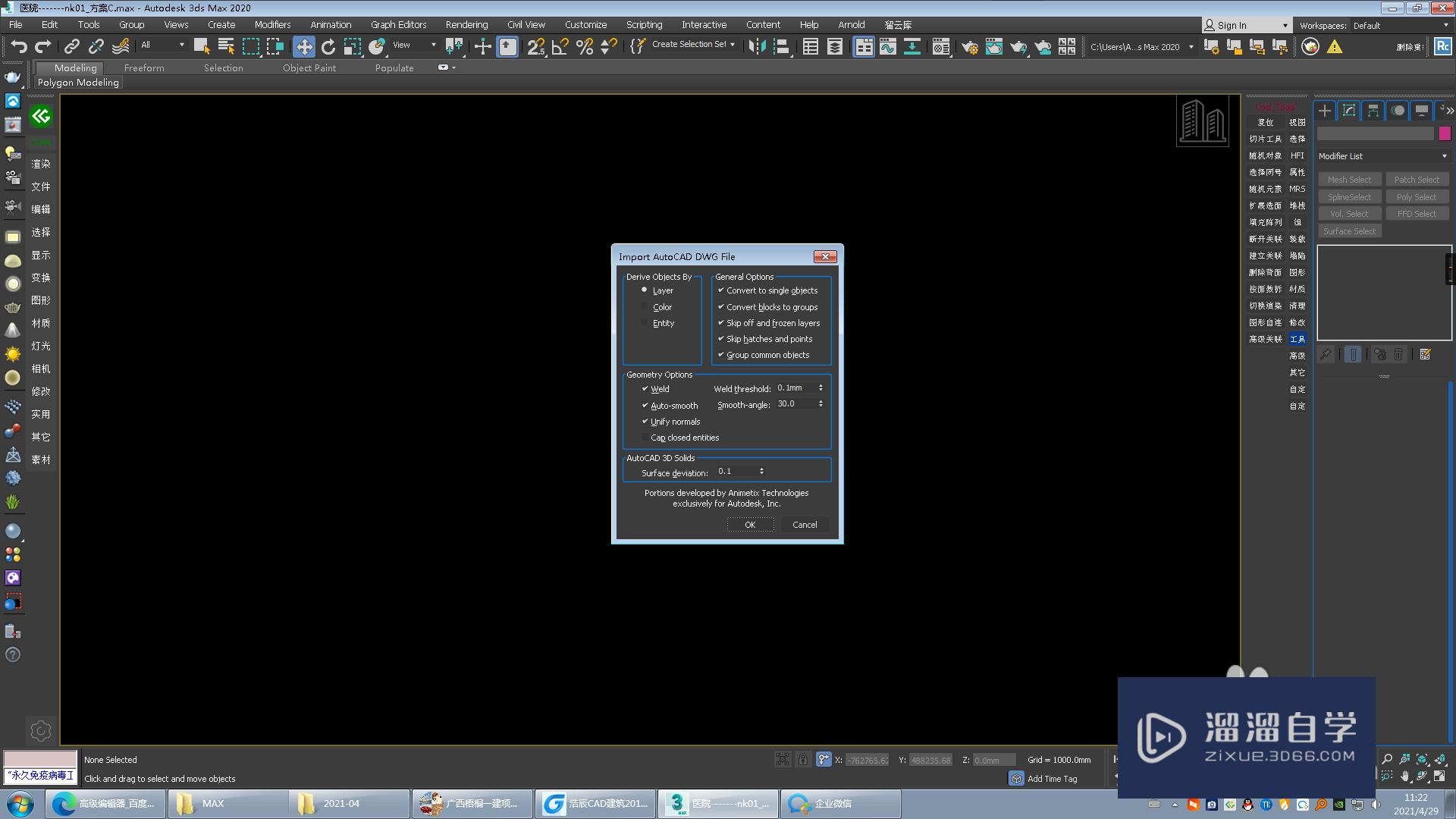Toggle Auto-smooth geometry option

click(645, 405)
